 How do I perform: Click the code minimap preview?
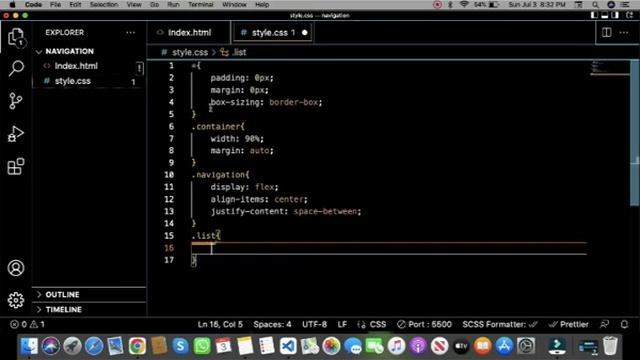coord(610,68)
